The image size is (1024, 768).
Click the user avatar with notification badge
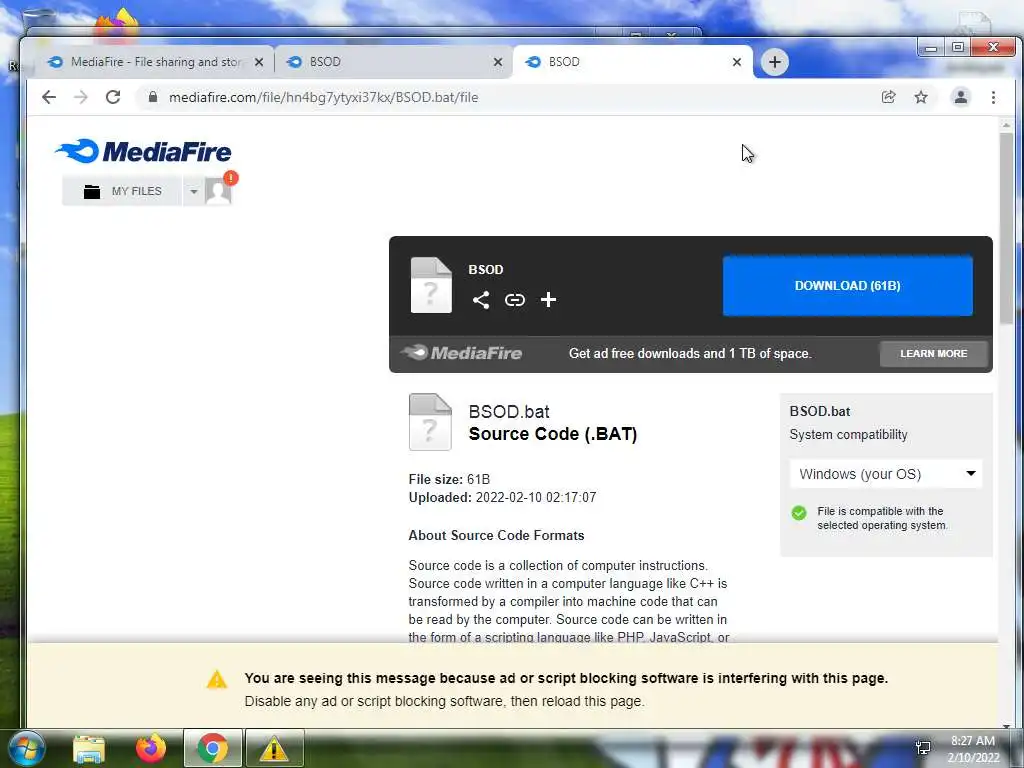[219, 190]
